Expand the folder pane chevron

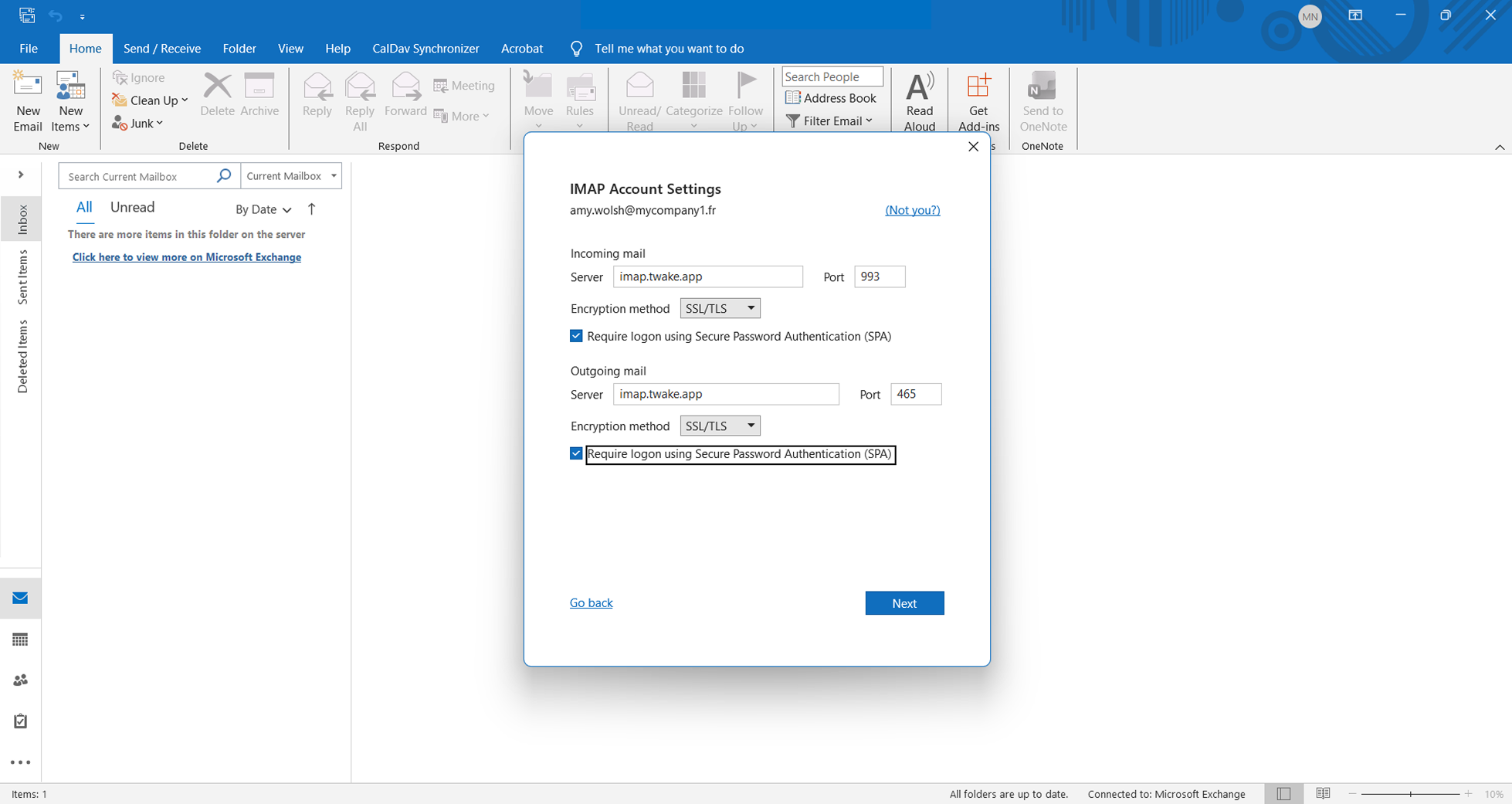(21, 175)
